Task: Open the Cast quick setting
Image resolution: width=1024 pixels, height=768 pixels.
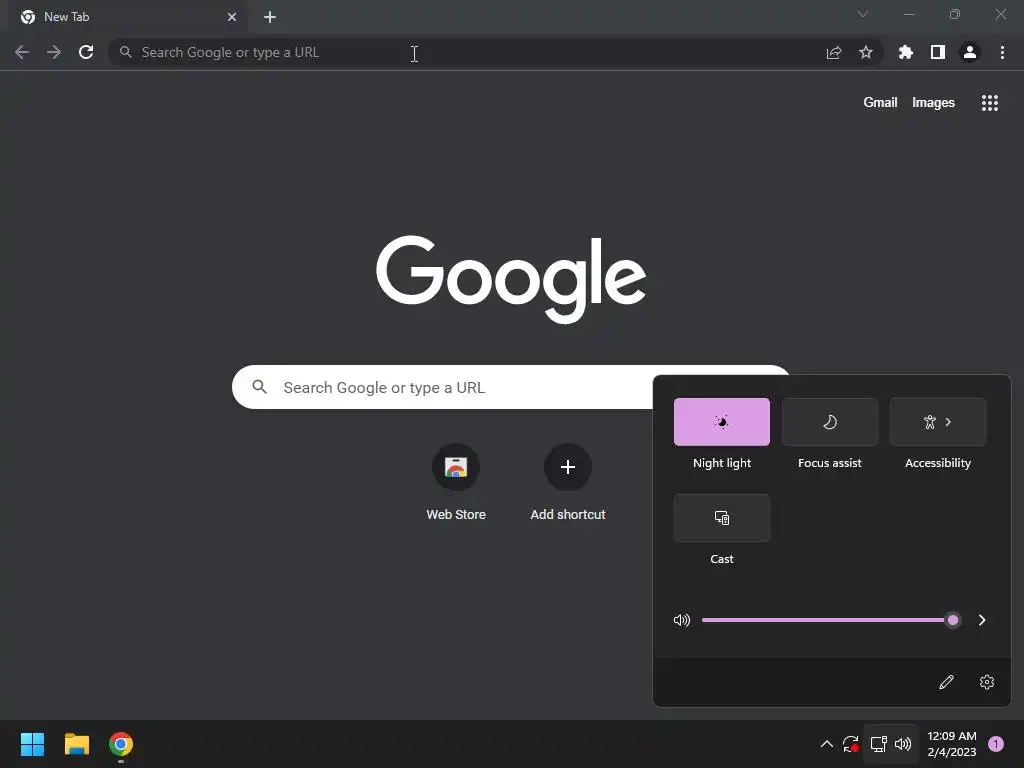Action: [x=722, y=518]
